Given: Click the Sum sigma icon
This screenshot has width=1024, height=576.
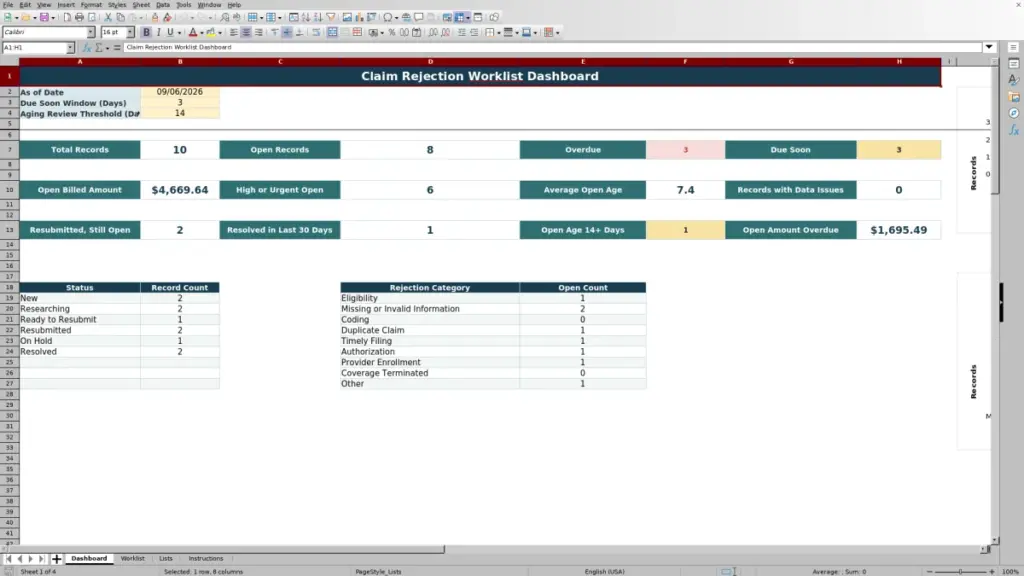Looking at the screenshot, I should tap(99, 48).
